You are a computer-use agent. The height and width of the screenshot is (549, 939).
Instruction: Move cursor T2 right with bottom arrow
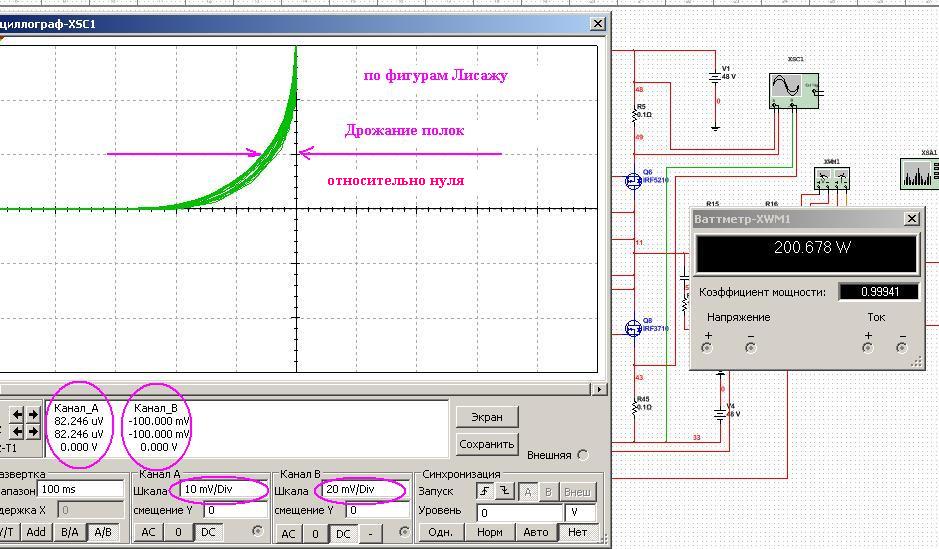click(x=34, y=431)
